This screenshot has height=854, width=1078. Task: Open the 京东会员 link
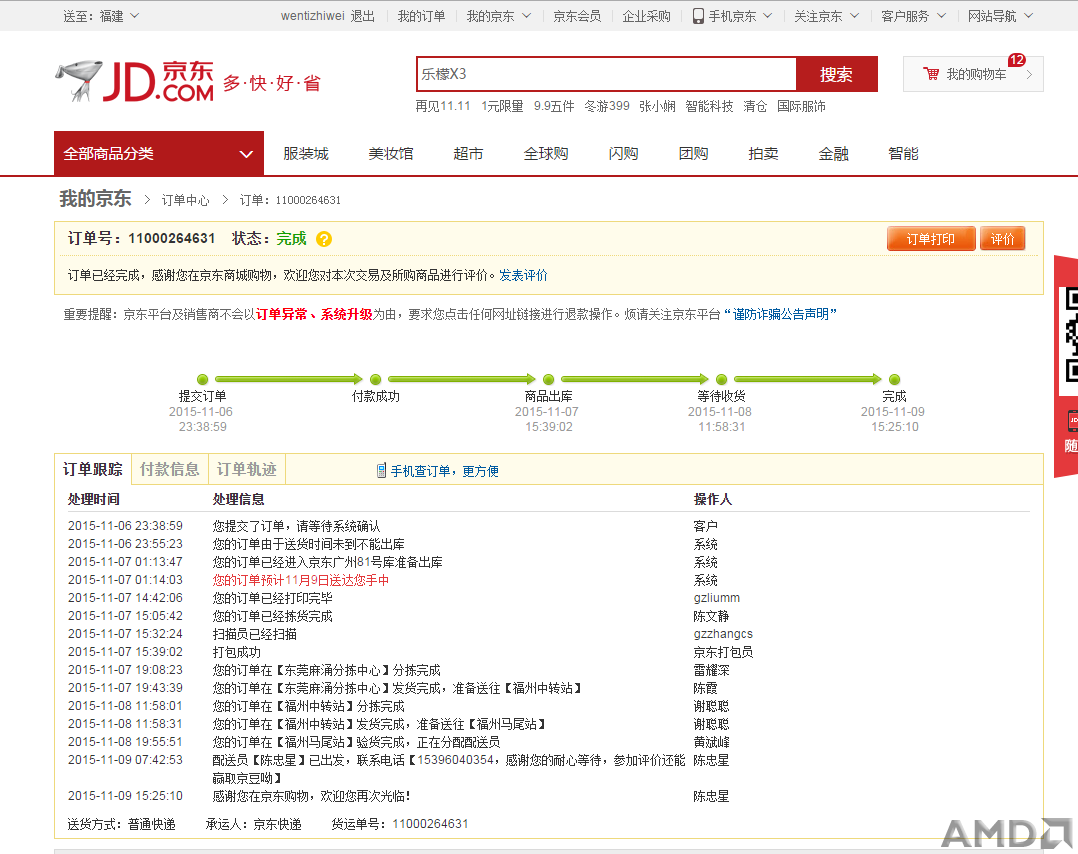click(577, 16)
